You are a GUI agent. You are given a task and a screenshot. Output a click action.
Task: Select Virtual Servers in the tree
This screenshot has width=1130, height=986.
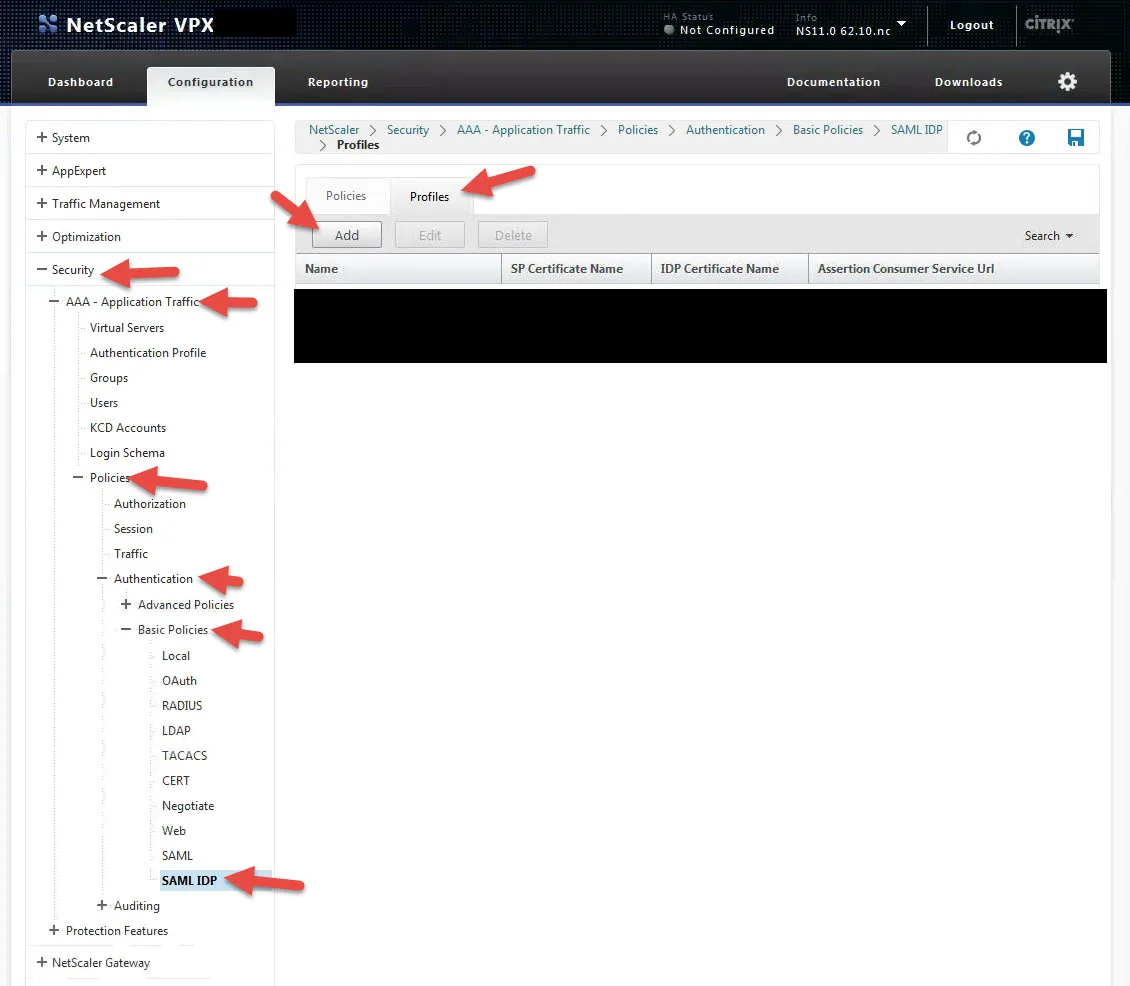[127, 327]
